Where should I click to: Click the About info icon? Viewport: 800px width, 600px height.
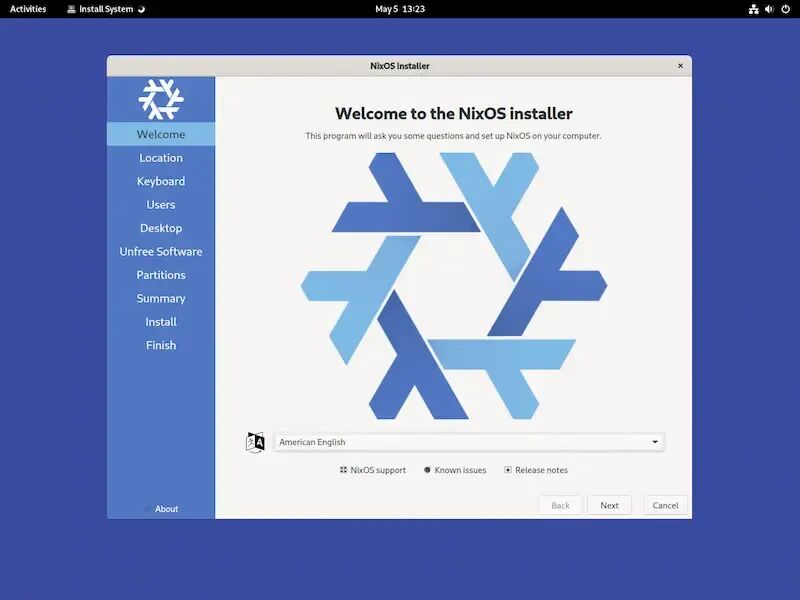click(x=147, y=509)
